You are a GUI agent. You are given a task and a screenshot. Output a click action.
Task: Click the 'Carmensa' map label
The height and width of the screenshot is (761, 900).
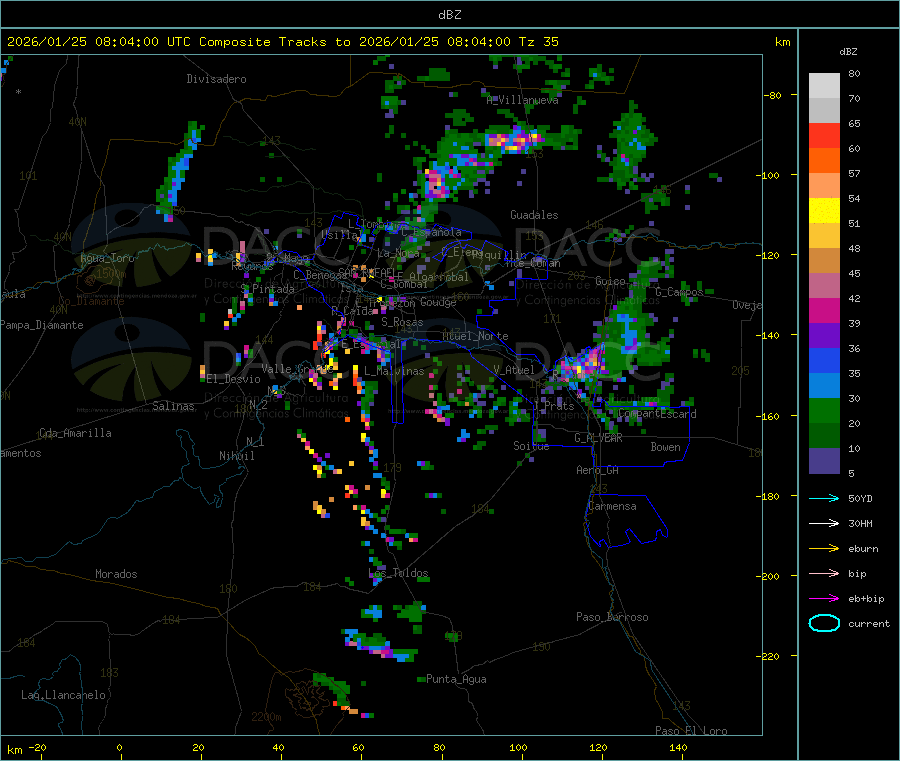tap(612, 506)
